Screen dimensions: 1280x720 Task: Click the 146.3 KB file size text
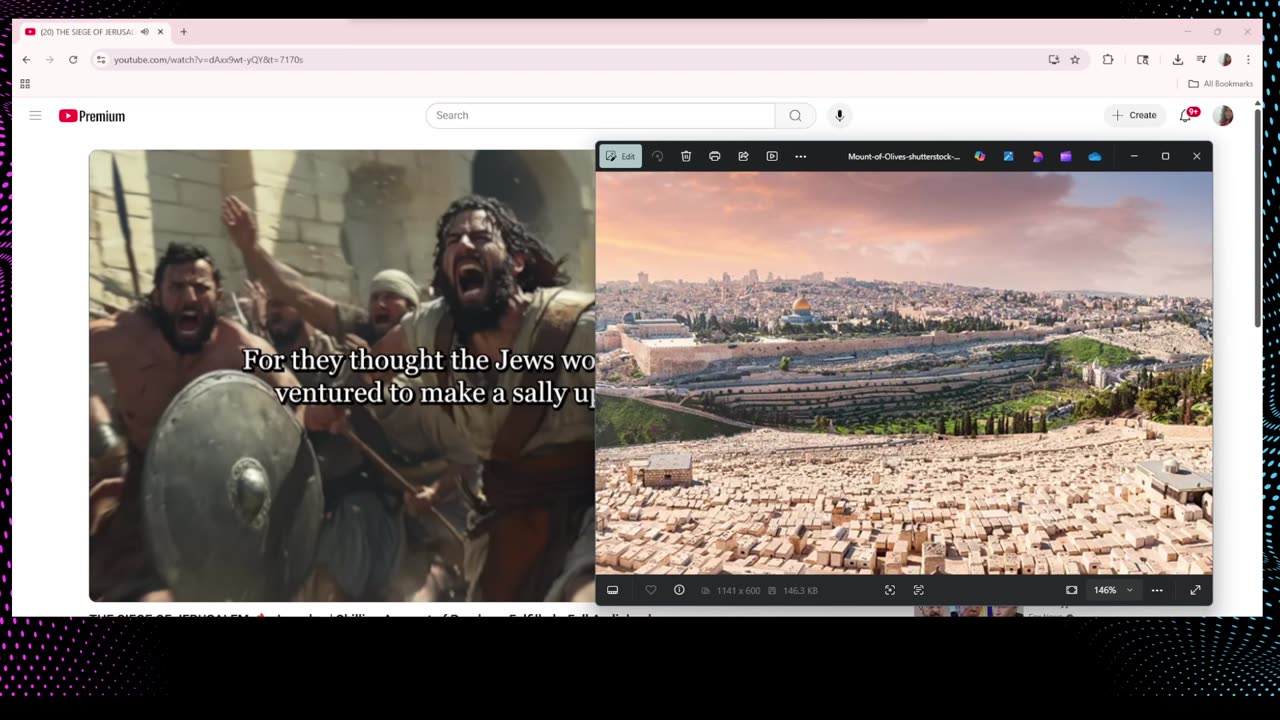(800, 590)
